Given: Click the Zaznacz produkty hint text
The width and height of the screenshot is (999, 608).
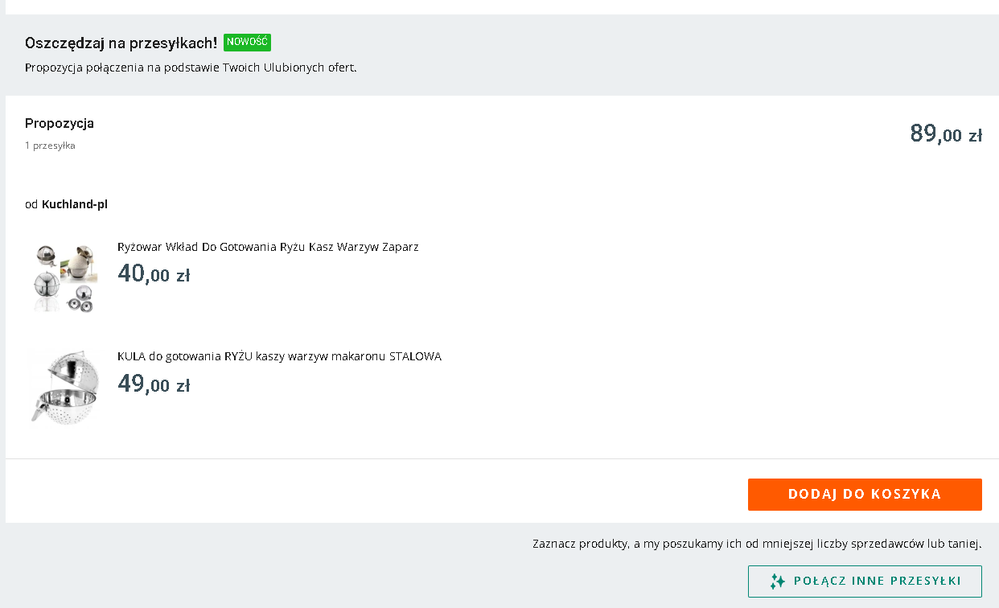Looking at the screenshot, I should pos(756,544).
